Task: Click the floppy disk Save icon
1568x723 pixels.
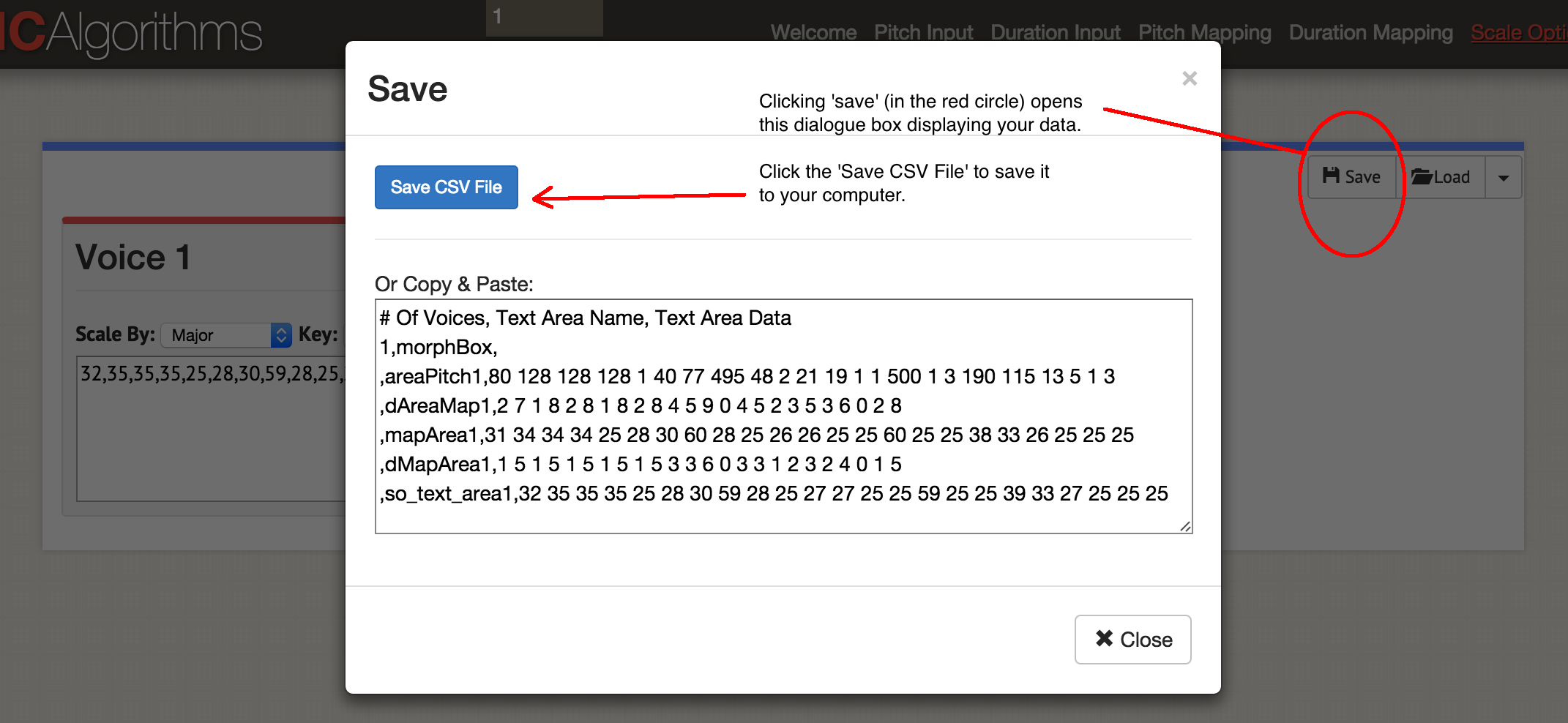Action: pos(1330,176)
